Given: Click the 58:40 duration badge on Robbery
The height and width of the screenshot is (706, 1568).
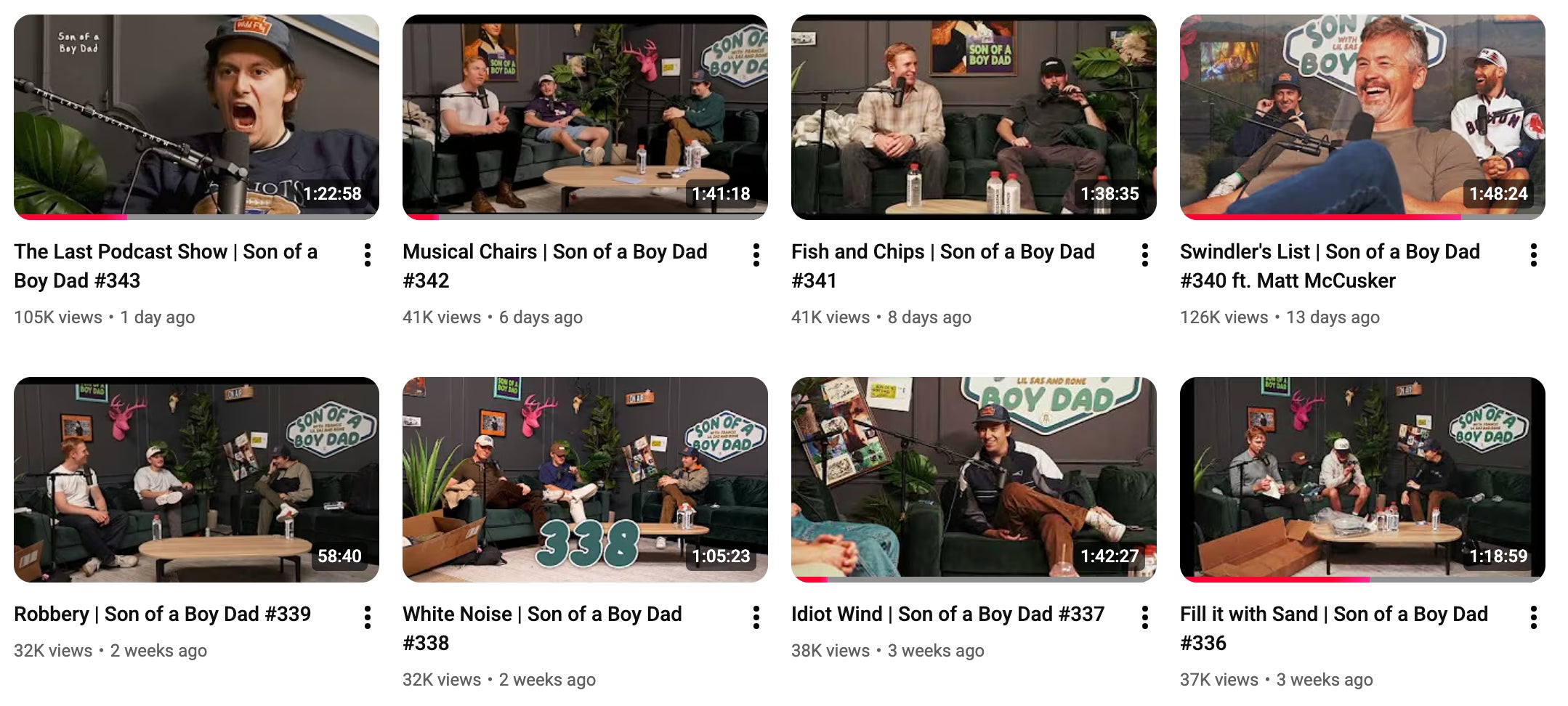Looking at the screenshot, I should (339, 556).
